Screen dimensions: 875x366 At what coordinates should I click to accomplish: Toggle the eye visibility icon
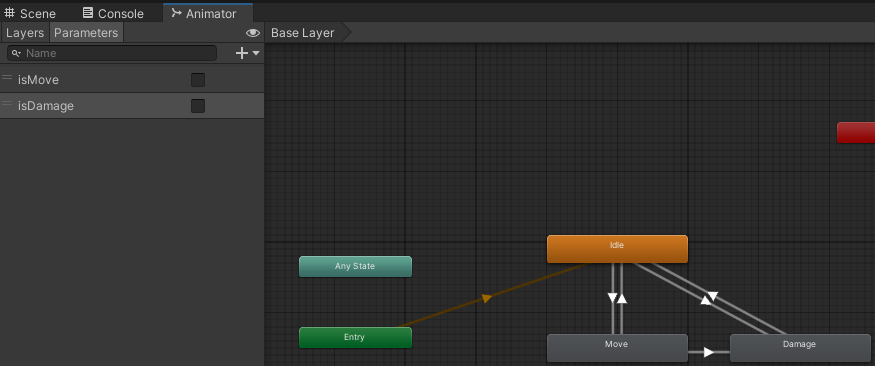[253, 33]
